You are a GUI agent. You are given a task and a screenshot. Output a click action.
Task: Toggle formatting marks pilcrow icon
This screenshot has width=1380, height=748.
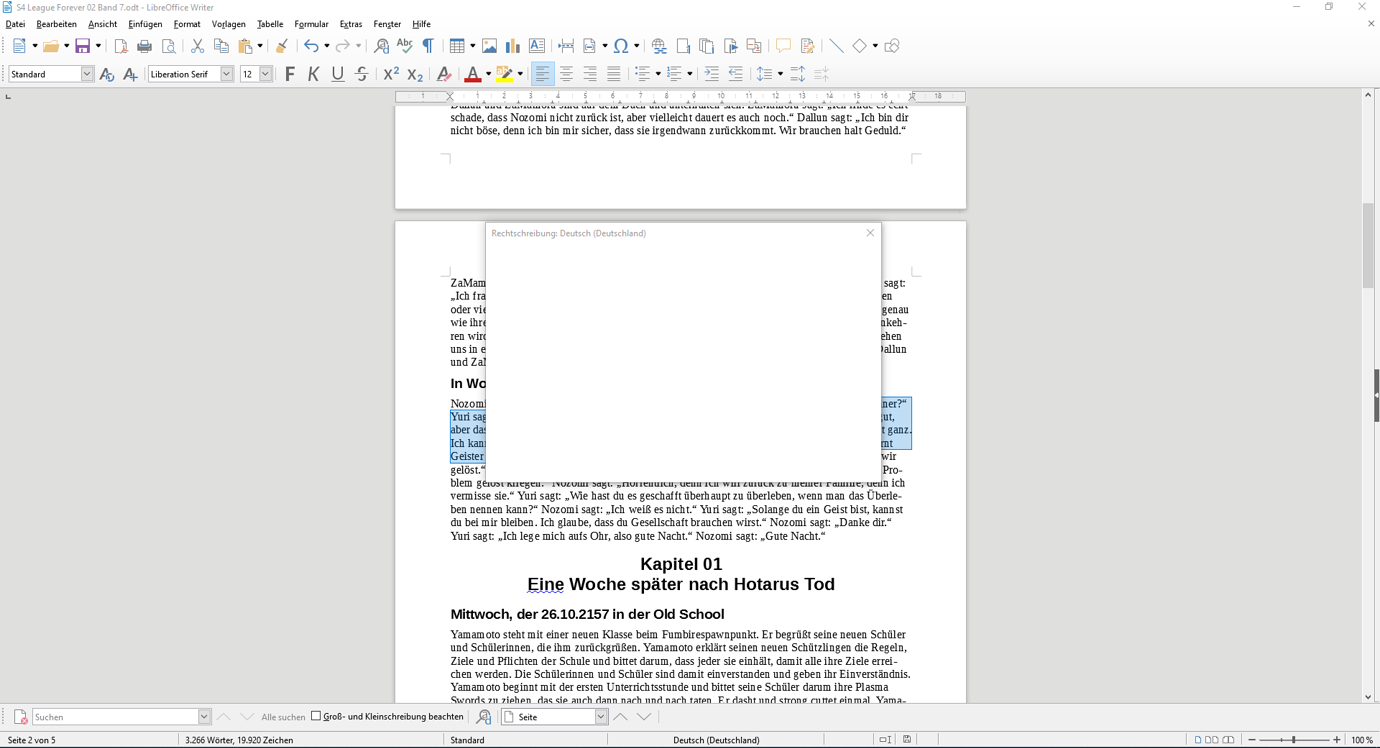click(x=428, y=46)
